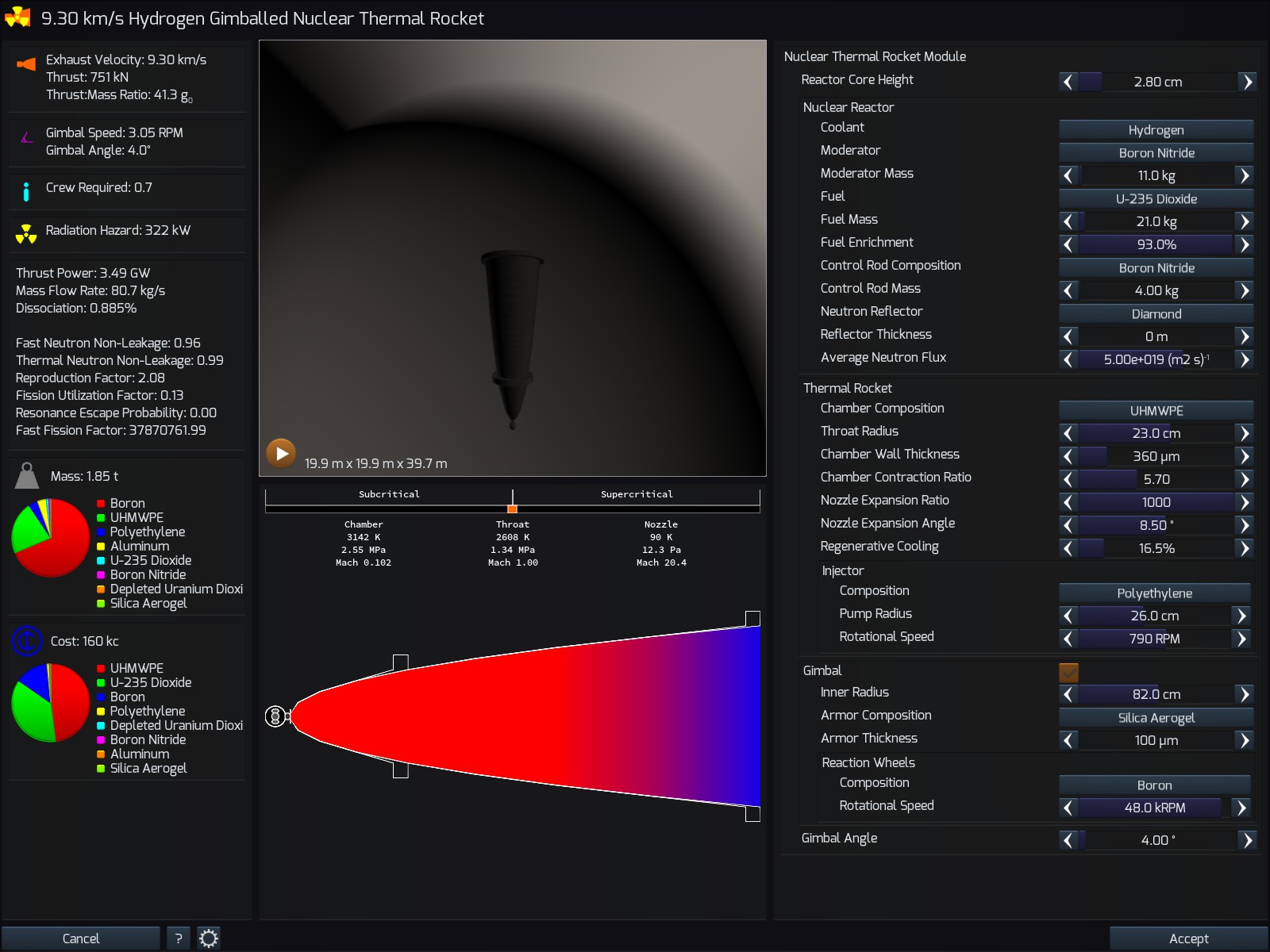Screen dimensions: 1270x952
Task: Click the Accept button
Action: click(1188, 939)
